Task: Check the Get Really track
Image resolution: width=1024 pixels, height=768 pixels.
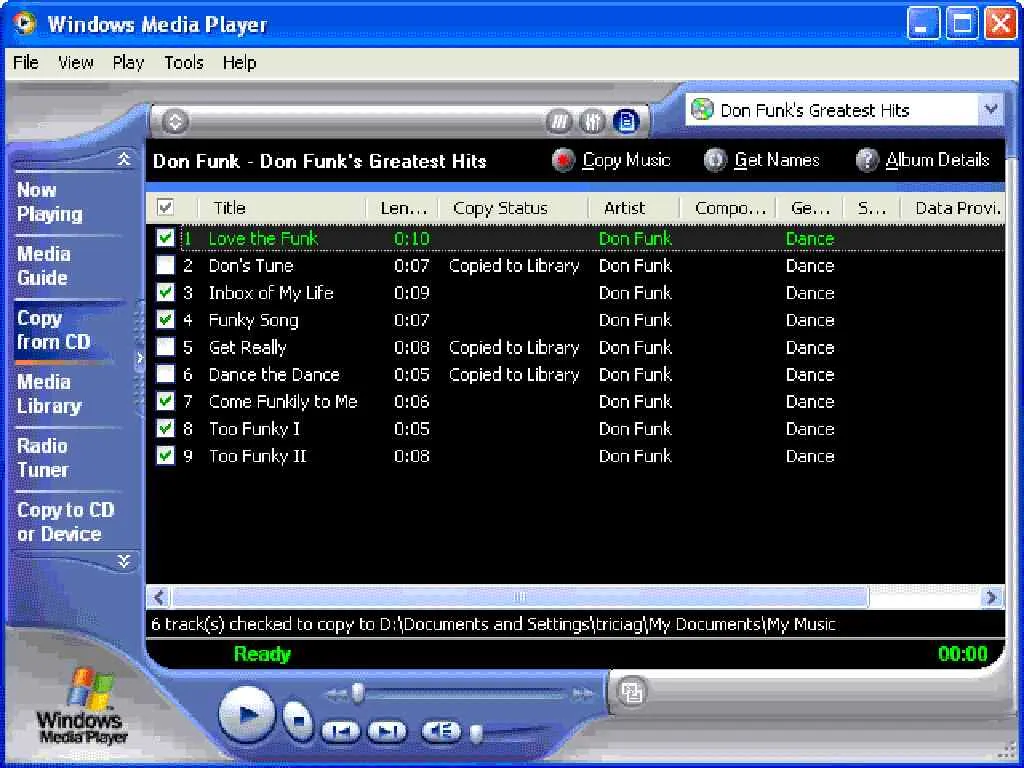Action: (x=166, y=347)
